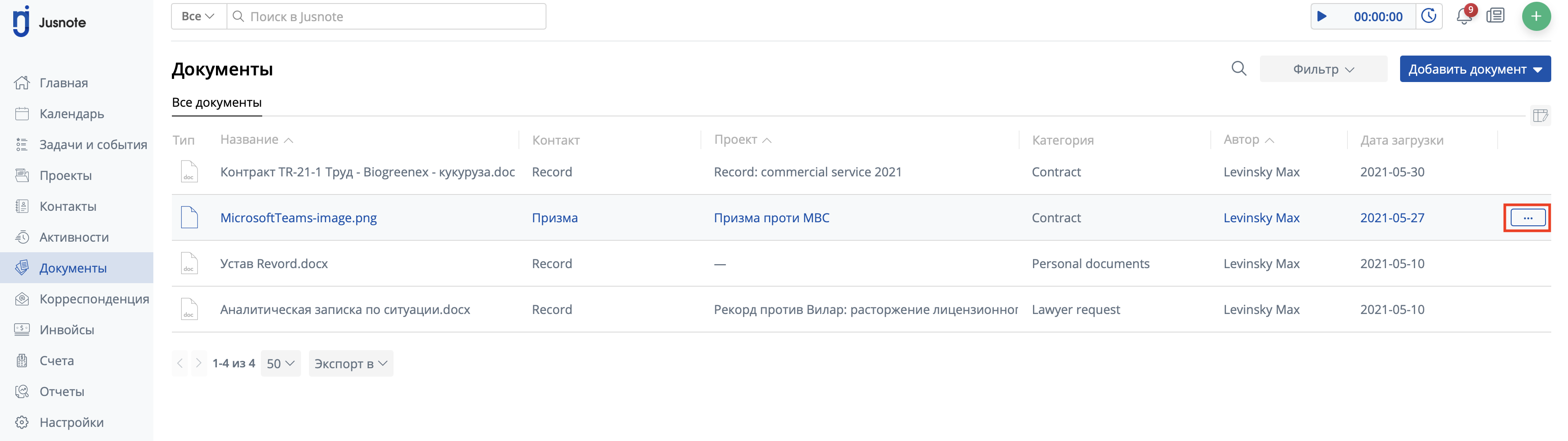Open Контракт TR-21-1 Труд document
The image size is (1568, 441).
368,172
